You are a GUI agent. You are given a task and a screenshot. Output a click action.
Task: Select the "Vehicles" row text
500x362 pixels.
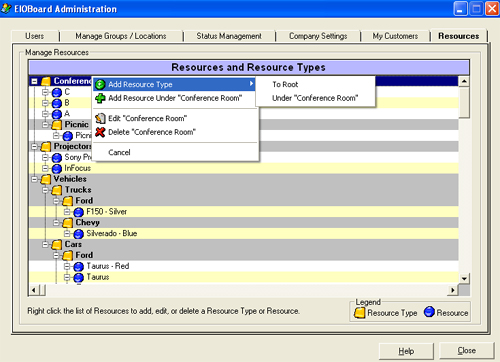(70, 179)
